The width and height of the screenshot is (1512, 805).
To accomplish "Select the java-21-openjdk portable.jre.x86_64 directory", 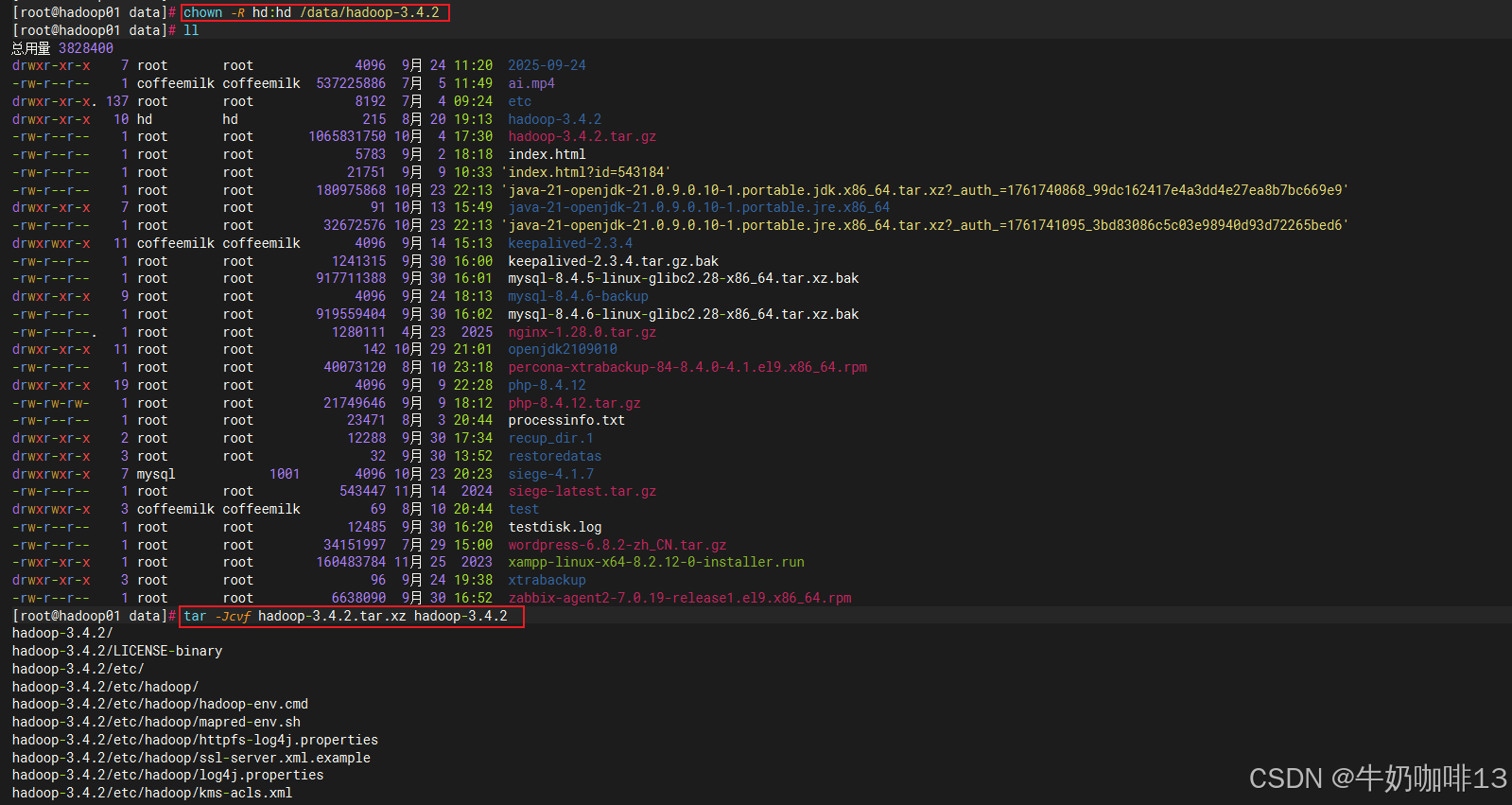I will pos(699,207).
